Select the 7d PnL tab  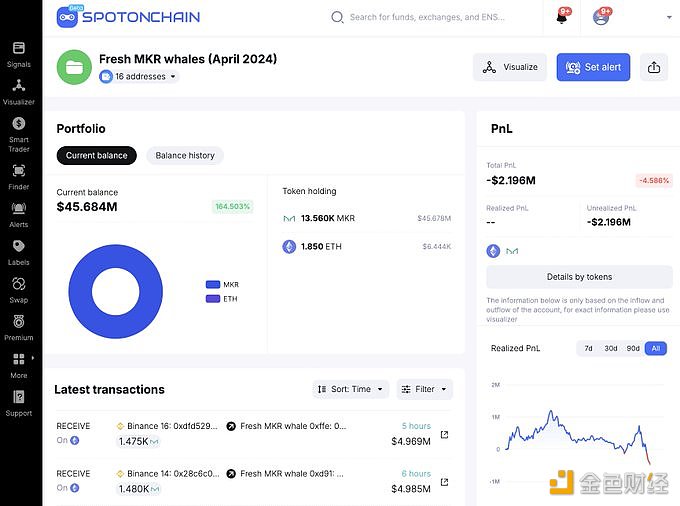point(588,348)
